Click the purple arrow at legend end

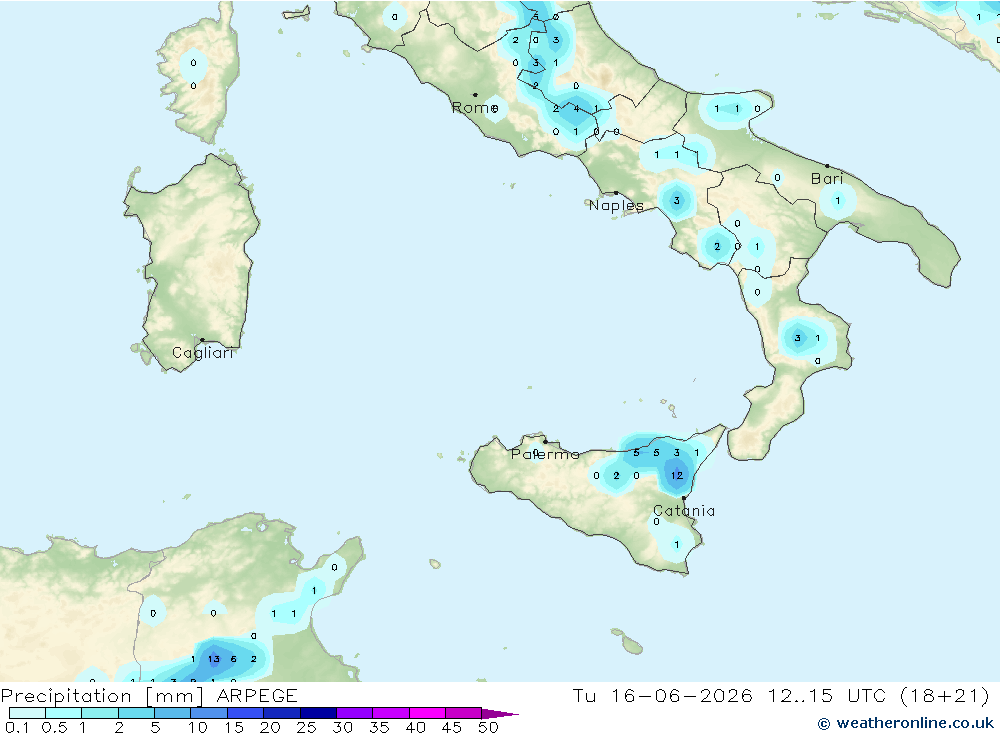point(500,713)
